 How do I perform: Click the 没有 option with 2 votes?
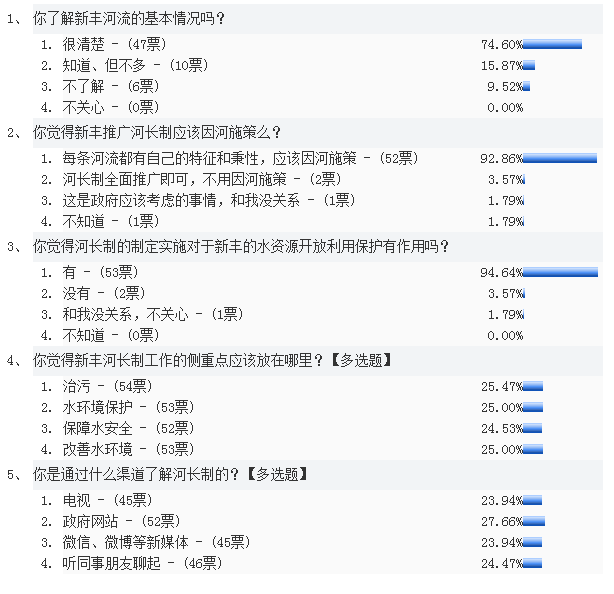(104, 293)
